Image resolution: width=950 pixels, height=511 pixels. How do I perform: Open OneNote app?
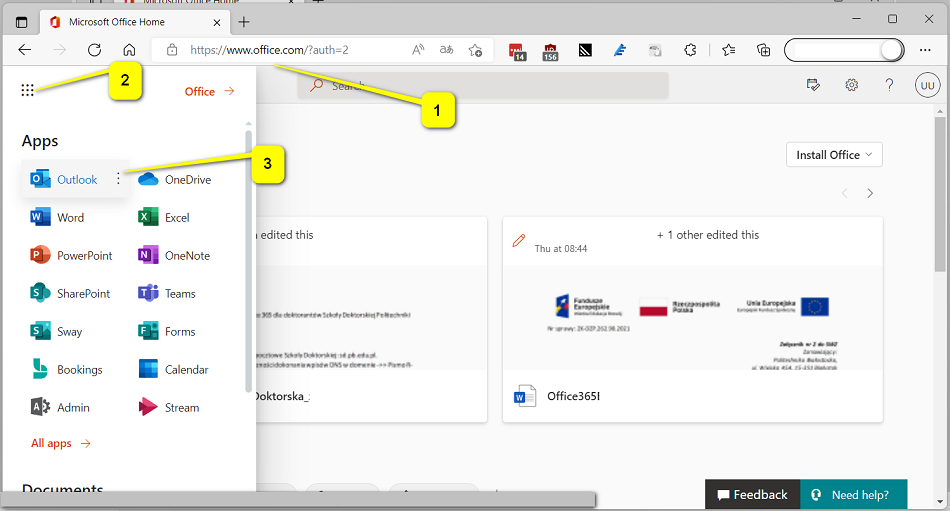pyautogui.click(x=174, y=256)
